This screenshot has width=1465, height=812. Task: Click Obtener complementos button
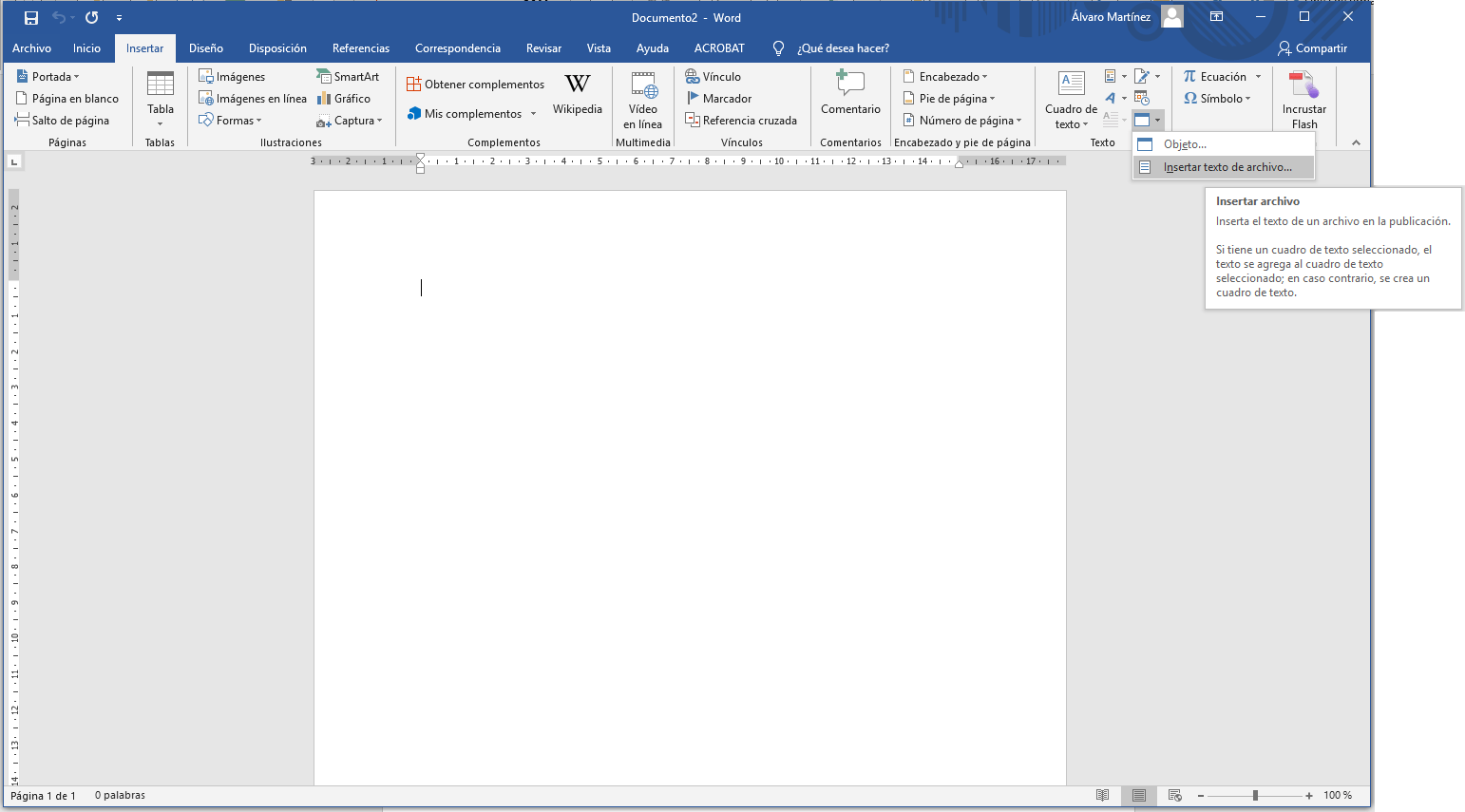(x=475, y=85)
